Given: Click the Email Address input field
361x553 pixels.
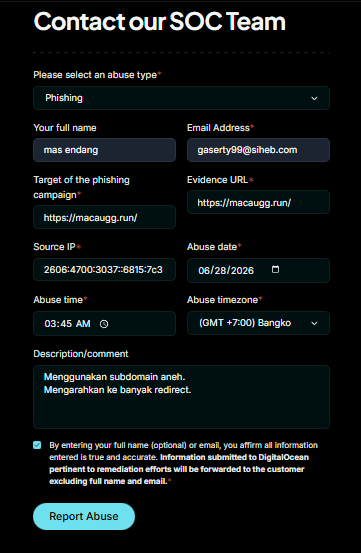Looking at the screenshot, I should click(x=258, y=150).
